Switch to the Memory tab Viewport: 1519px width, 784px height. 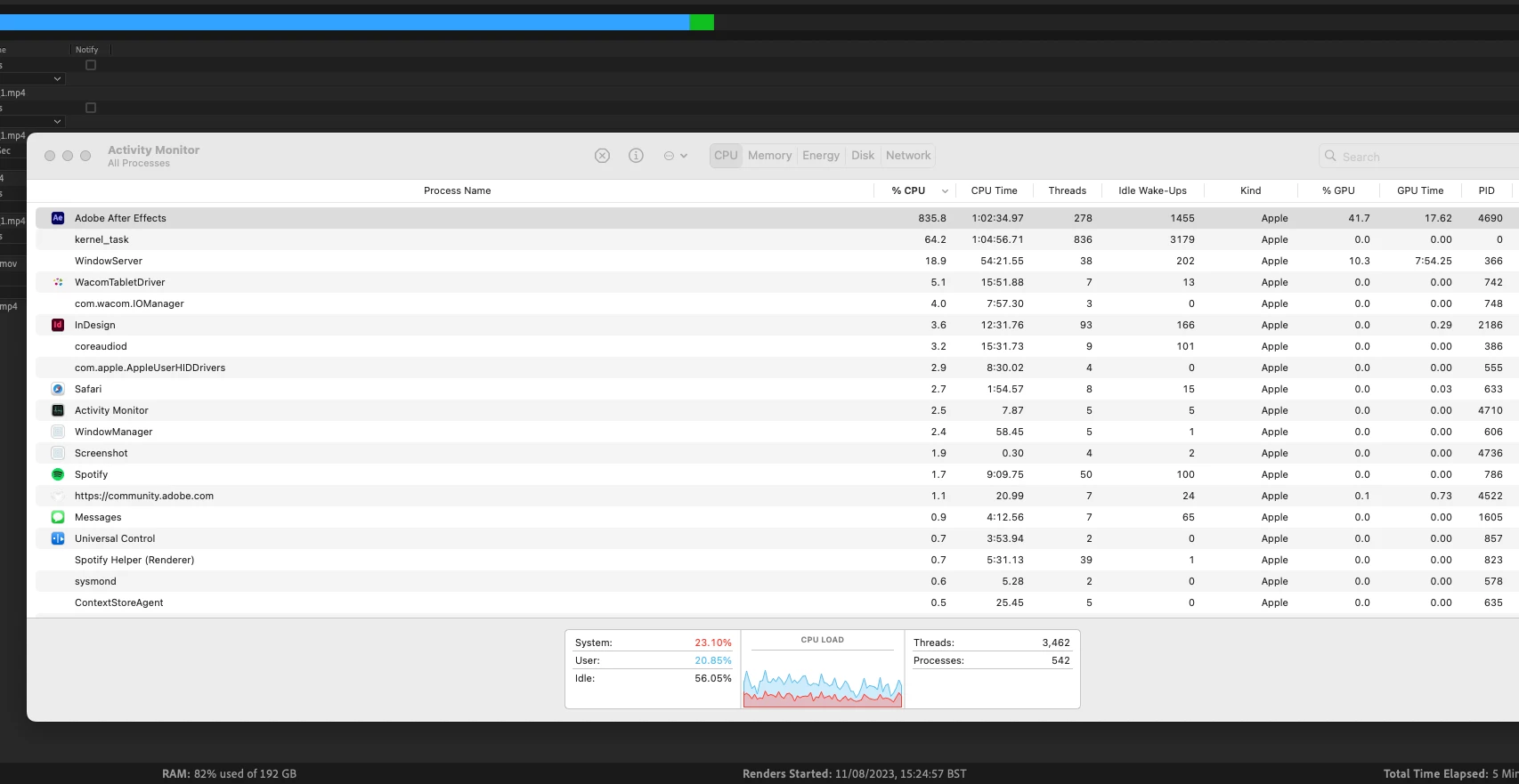click(x=769, y=156)
